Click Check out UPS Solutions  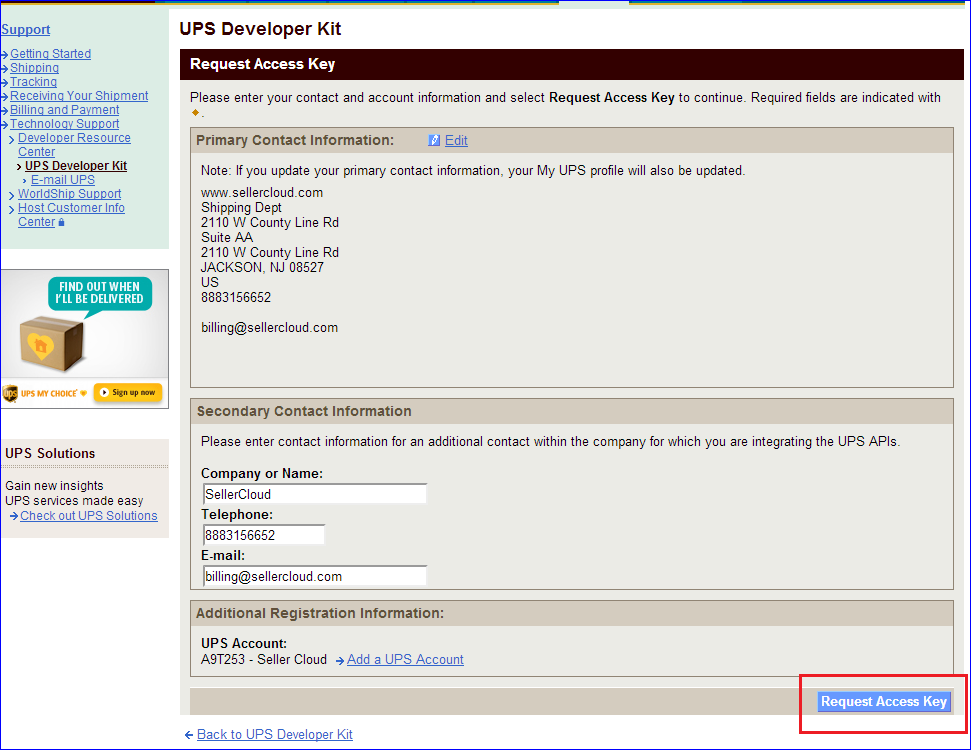[x=89, y=516]
